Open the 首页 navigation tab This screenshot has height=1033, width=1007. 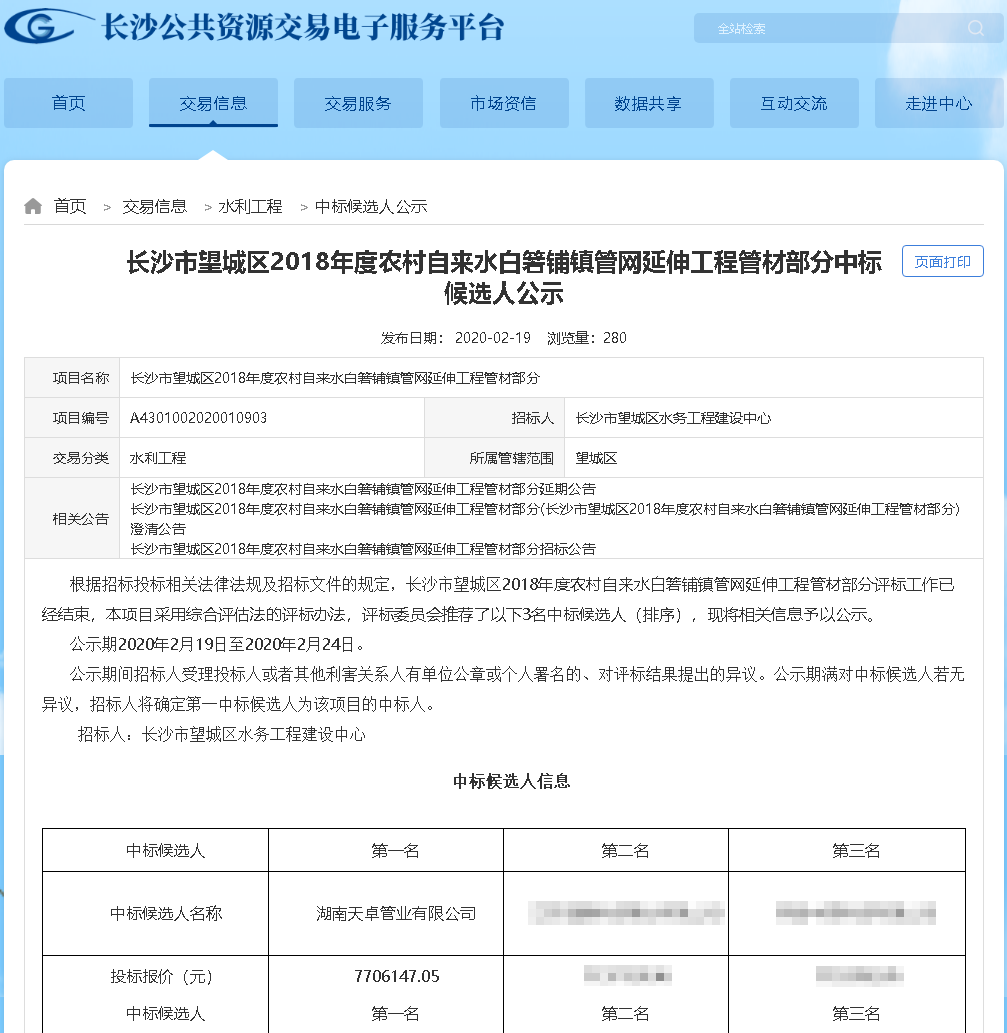click(67, 103)
